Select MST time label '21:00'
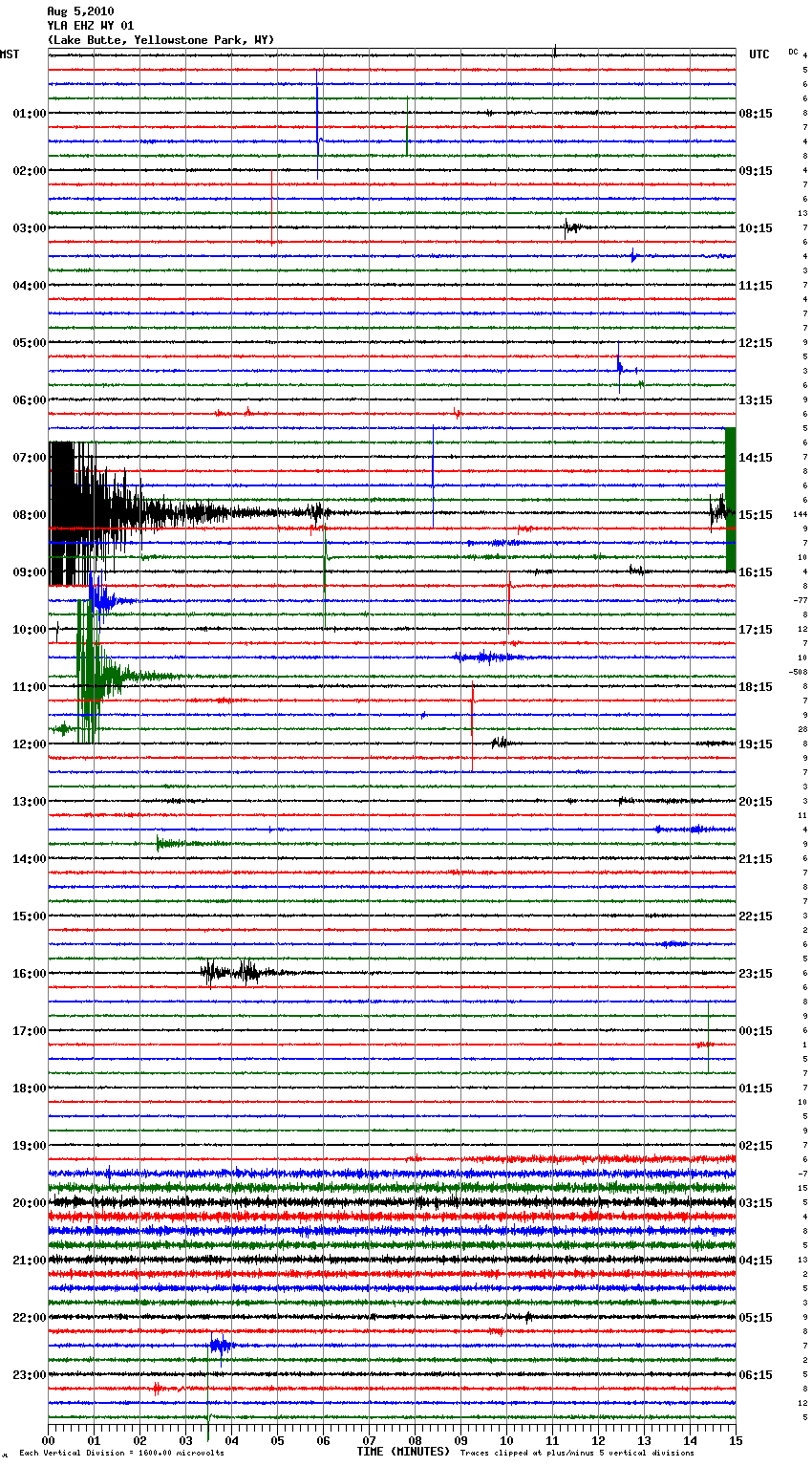The image size is (812, 1466). (x=30, y=1261)
